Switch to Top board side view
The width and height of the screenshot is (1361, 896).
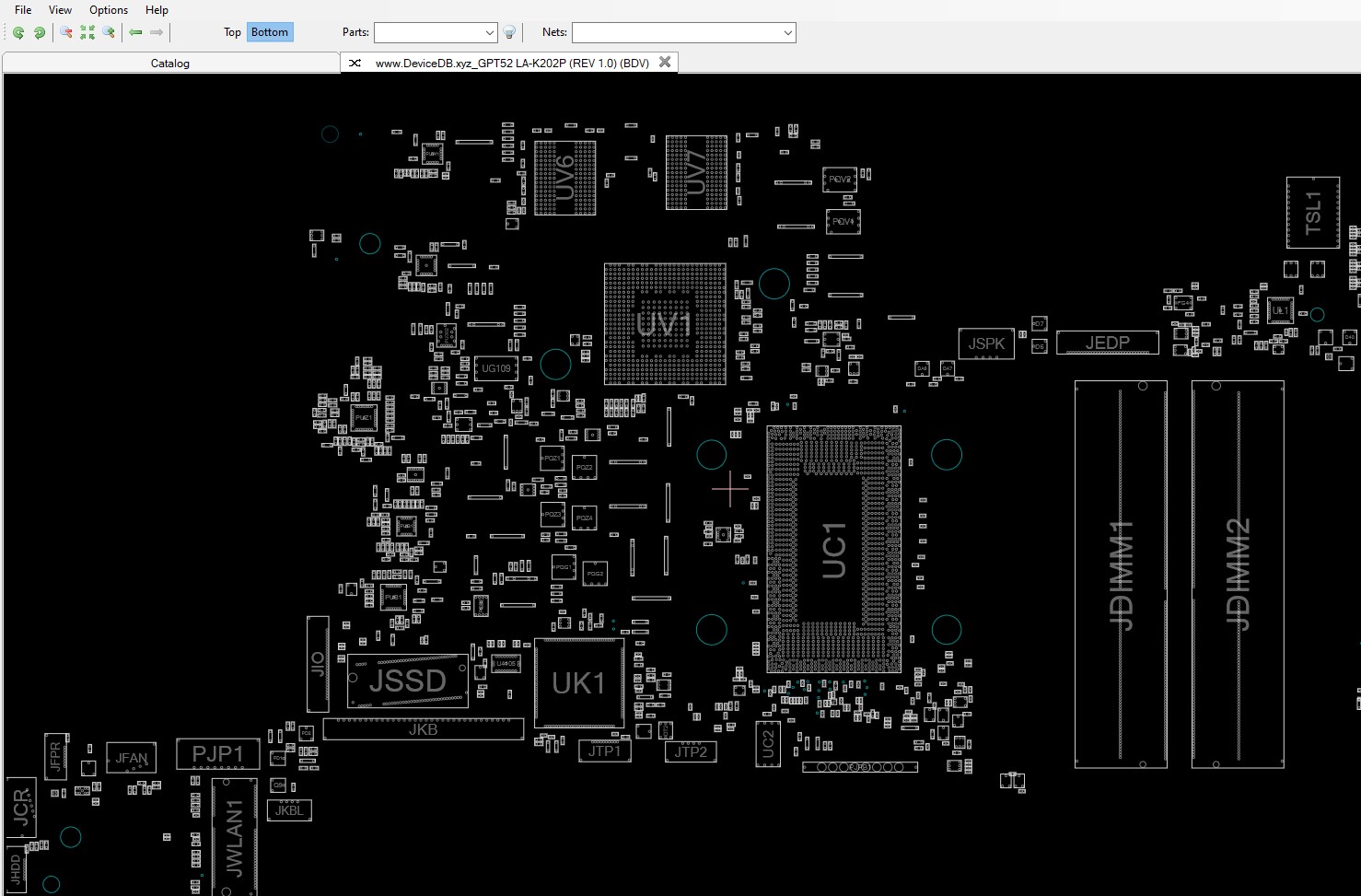pyautogui.click(x=232, y=32)
